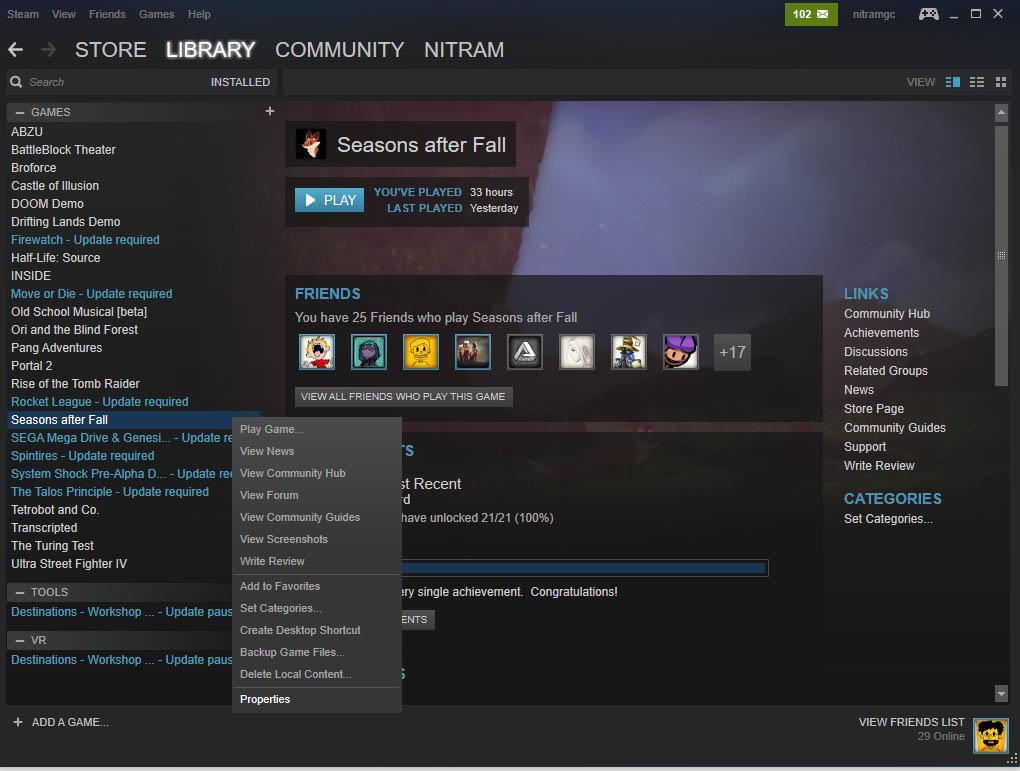Click the search magnifier icon
The image size is (1020, 771).
click(x=16, y=82)
